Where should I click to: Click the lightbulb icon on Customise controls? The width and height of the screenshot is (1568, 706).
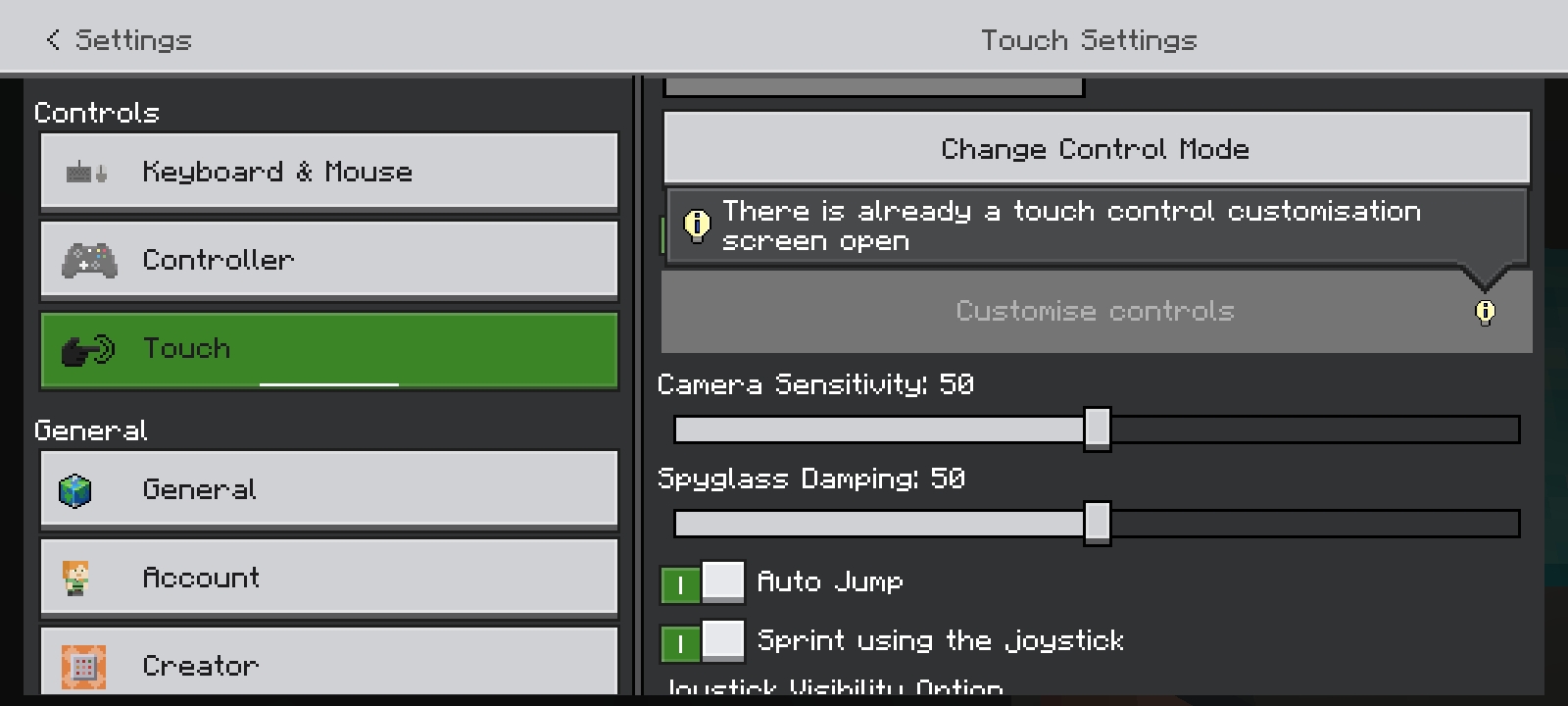[1485, 312]
